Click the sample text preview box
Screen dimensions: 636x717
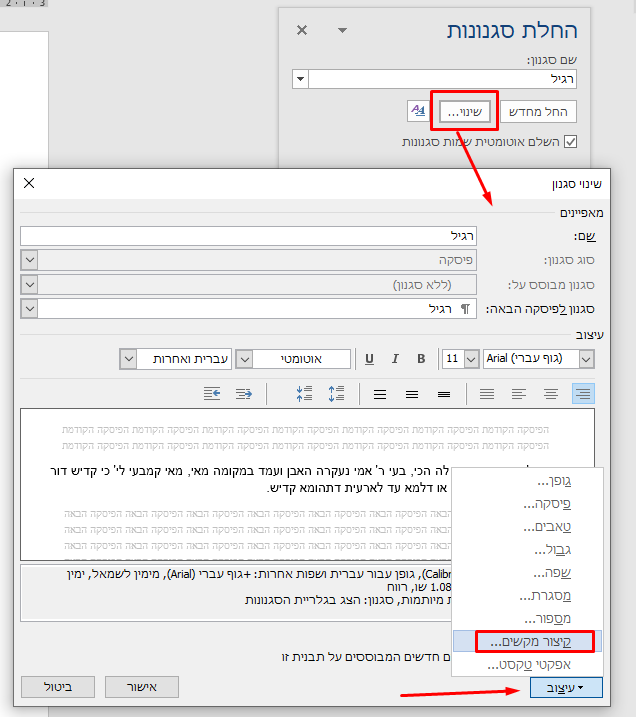(307, 484)
